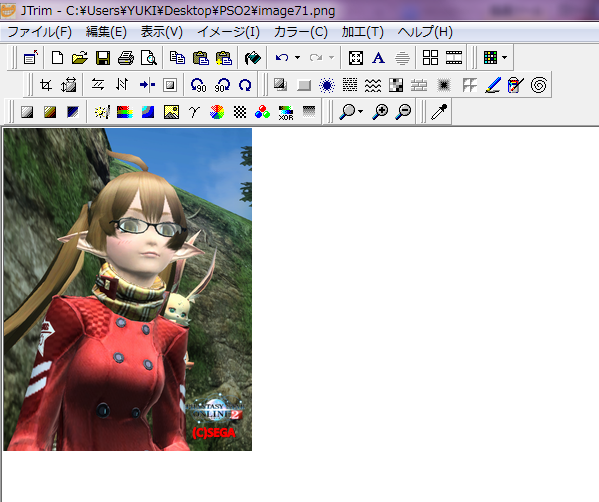Click the full screen display icon

pos(356,58)
